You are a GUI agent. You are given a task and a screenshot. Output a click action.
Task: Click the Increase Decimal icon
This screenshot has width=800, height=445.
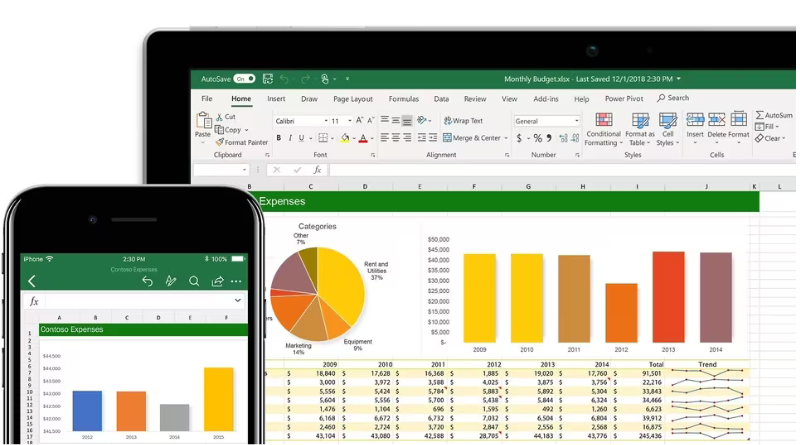pos(564,138)
